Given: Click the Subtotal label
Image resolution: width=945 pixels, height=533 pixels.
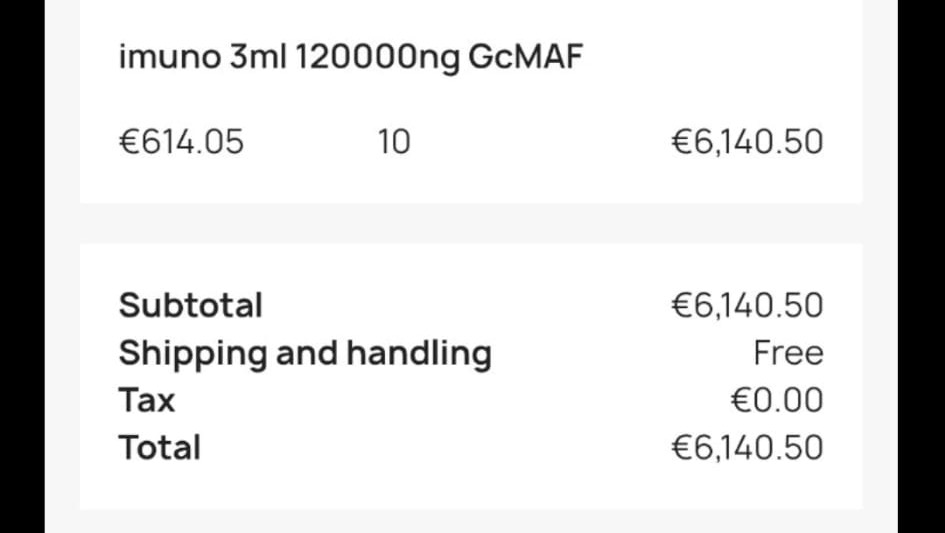Looking at the screenshot, I should [x=190, y=305].
